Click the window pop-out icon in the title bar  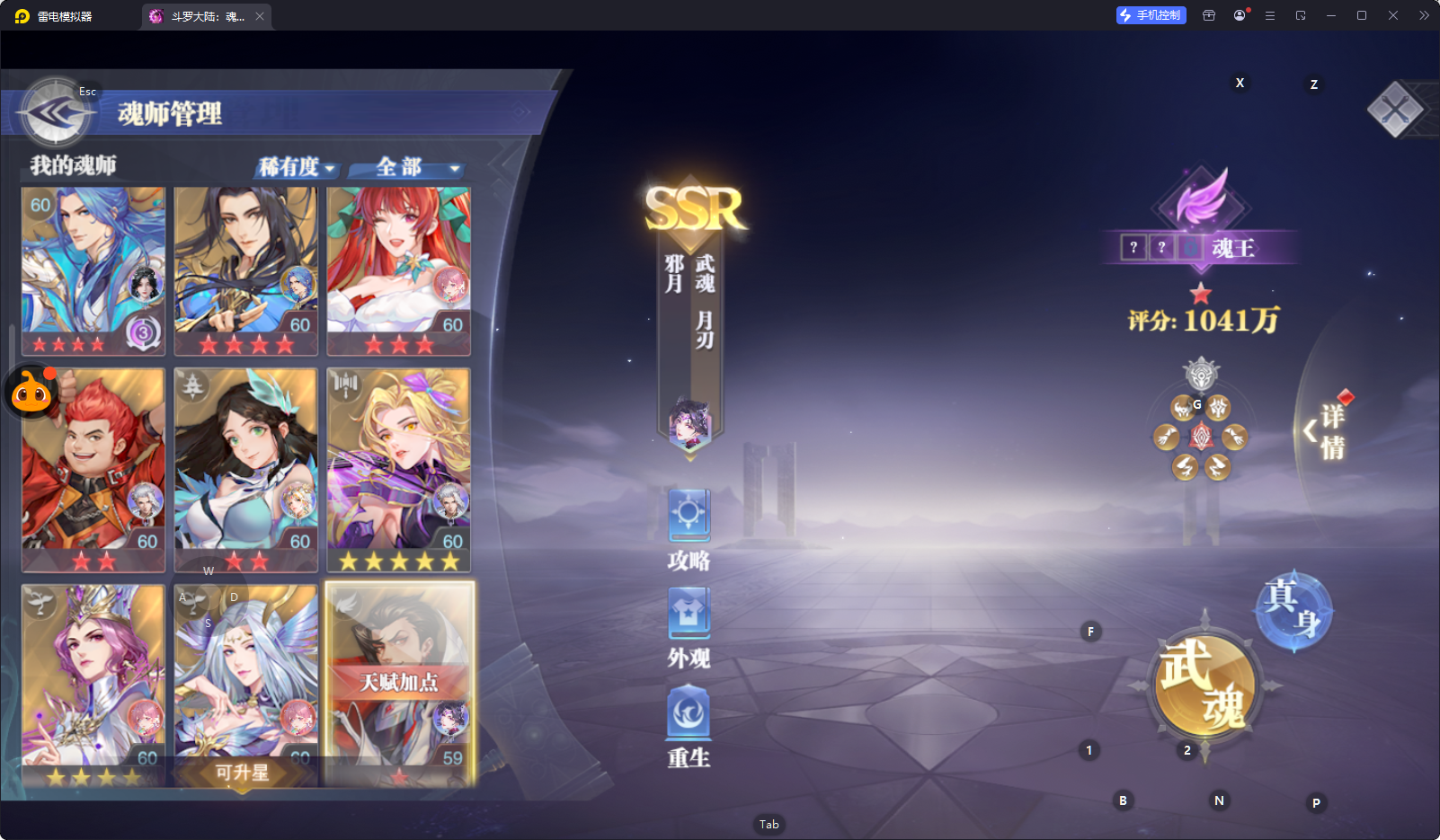(1301, 15)
